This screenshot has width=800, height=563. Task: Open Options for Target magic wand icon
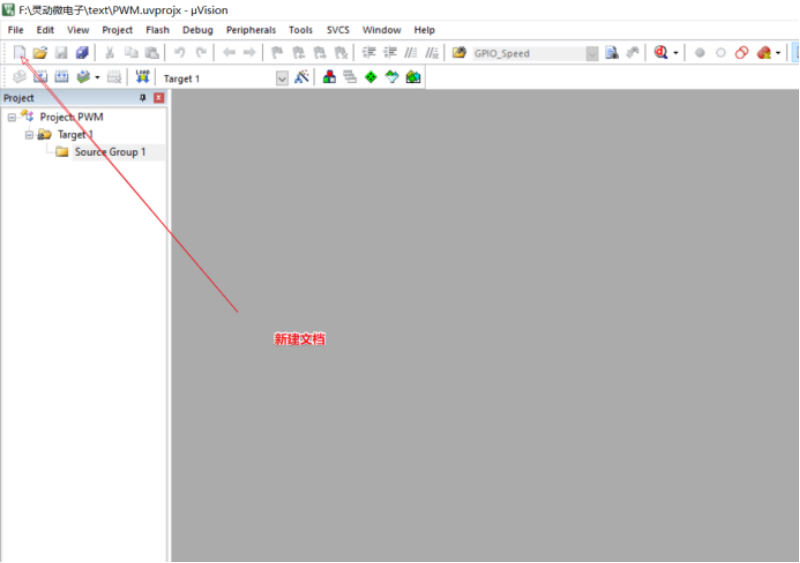301,77
